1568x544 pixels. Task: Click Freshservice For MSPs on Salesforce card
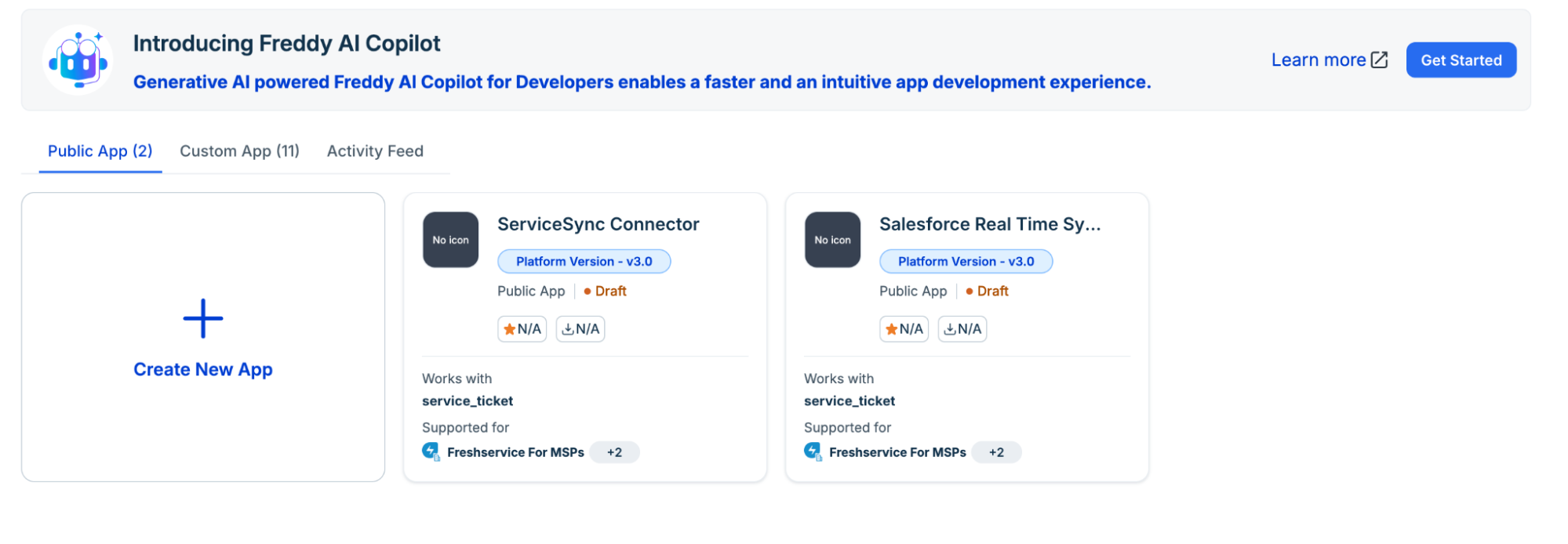click(x=897, y=452)
